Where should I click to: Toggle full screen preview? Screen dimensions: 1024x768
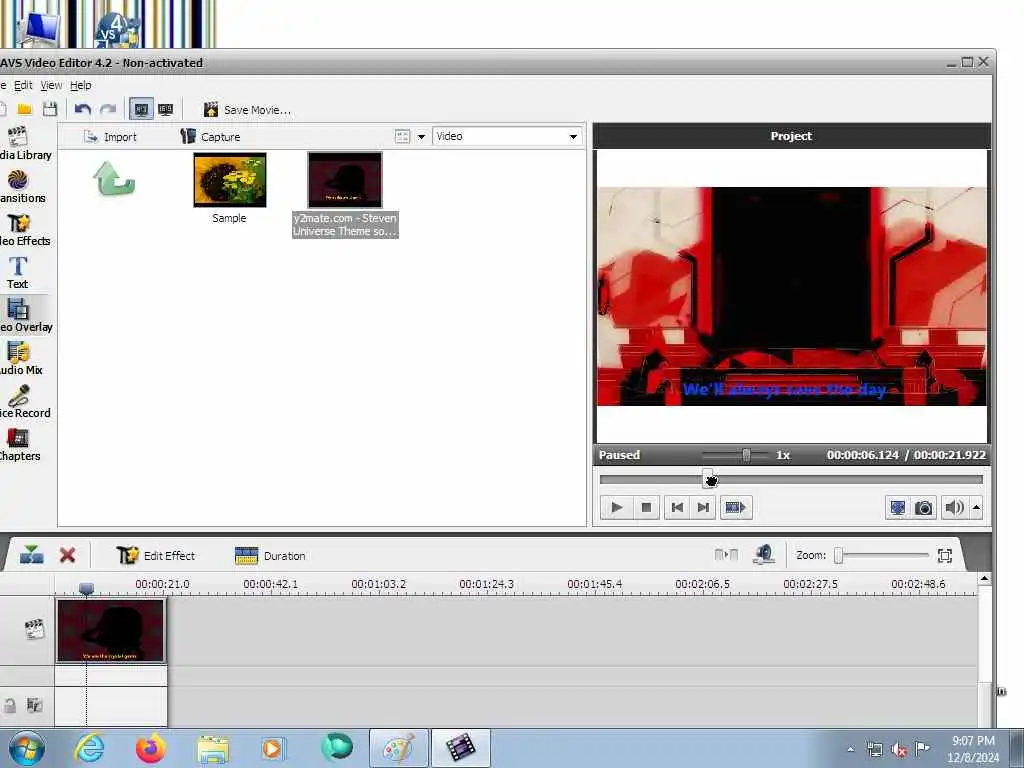(x=898, y=507)
